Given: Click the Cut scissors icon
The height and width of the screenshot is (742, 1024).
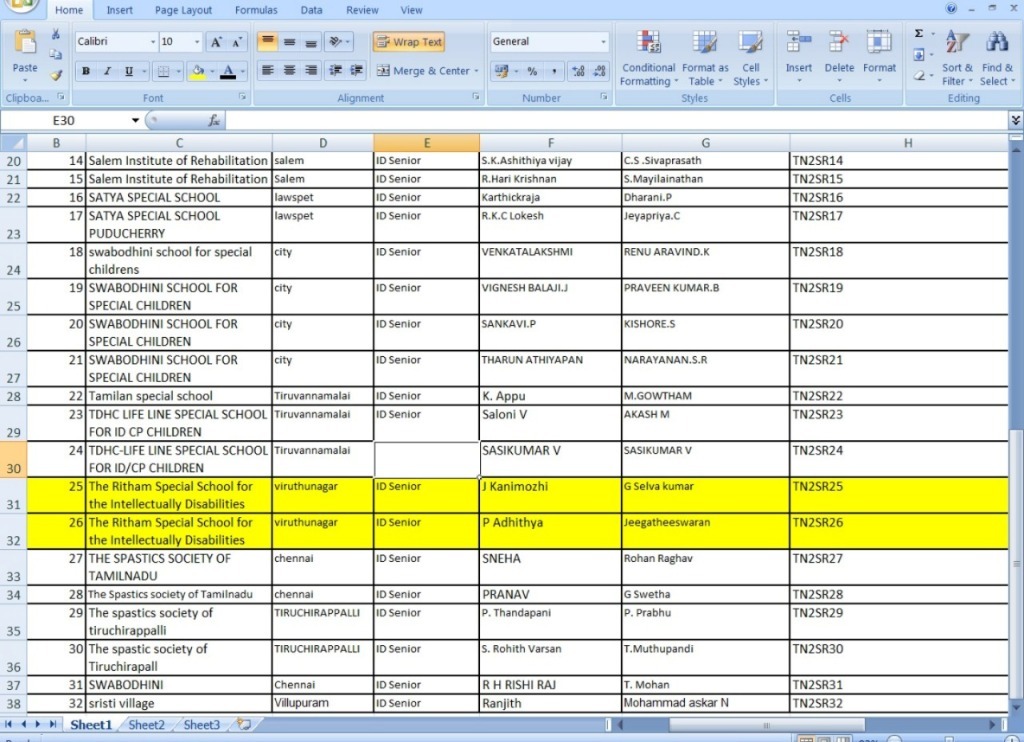Looking at the screenshot, I should [x=56, y=35].
